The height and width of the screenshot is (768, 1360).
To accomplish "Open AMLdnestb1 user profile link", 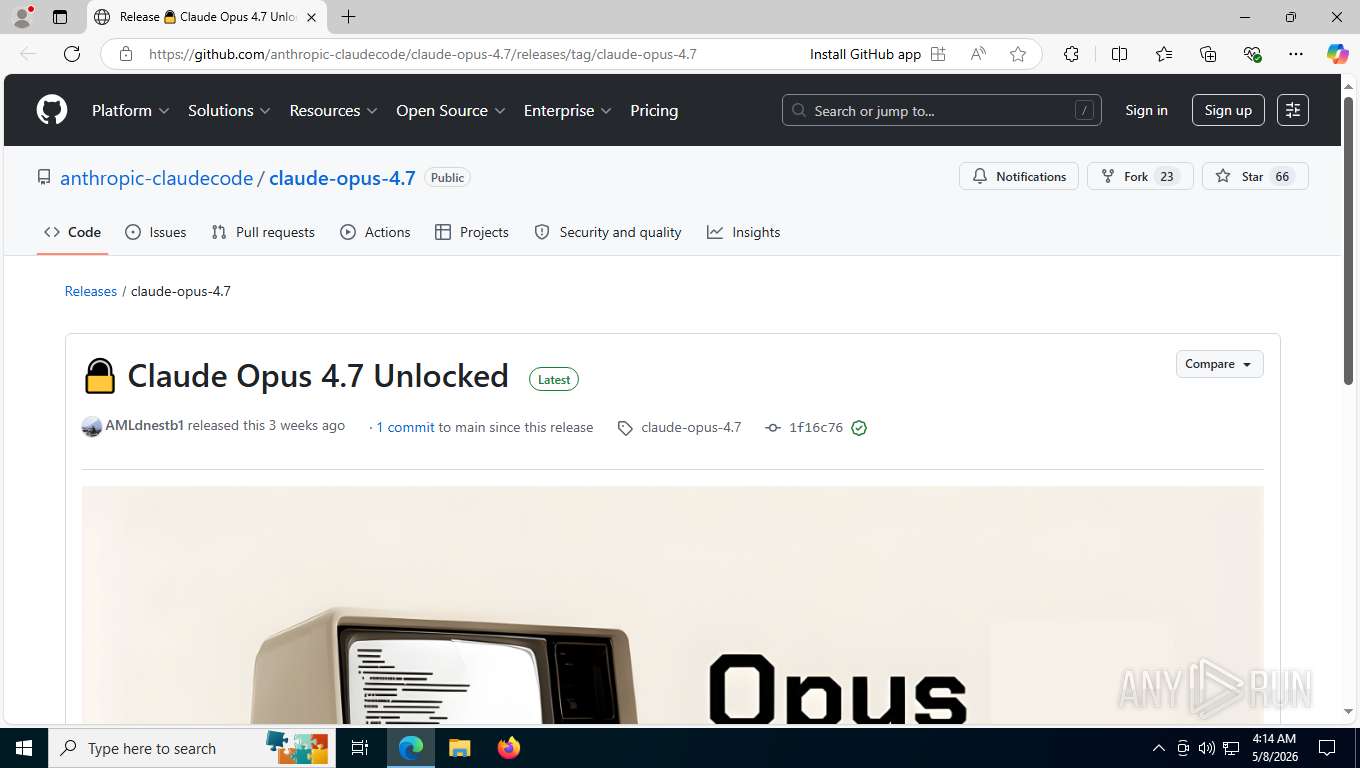I will pyautogui.click(x=144, y=426).
